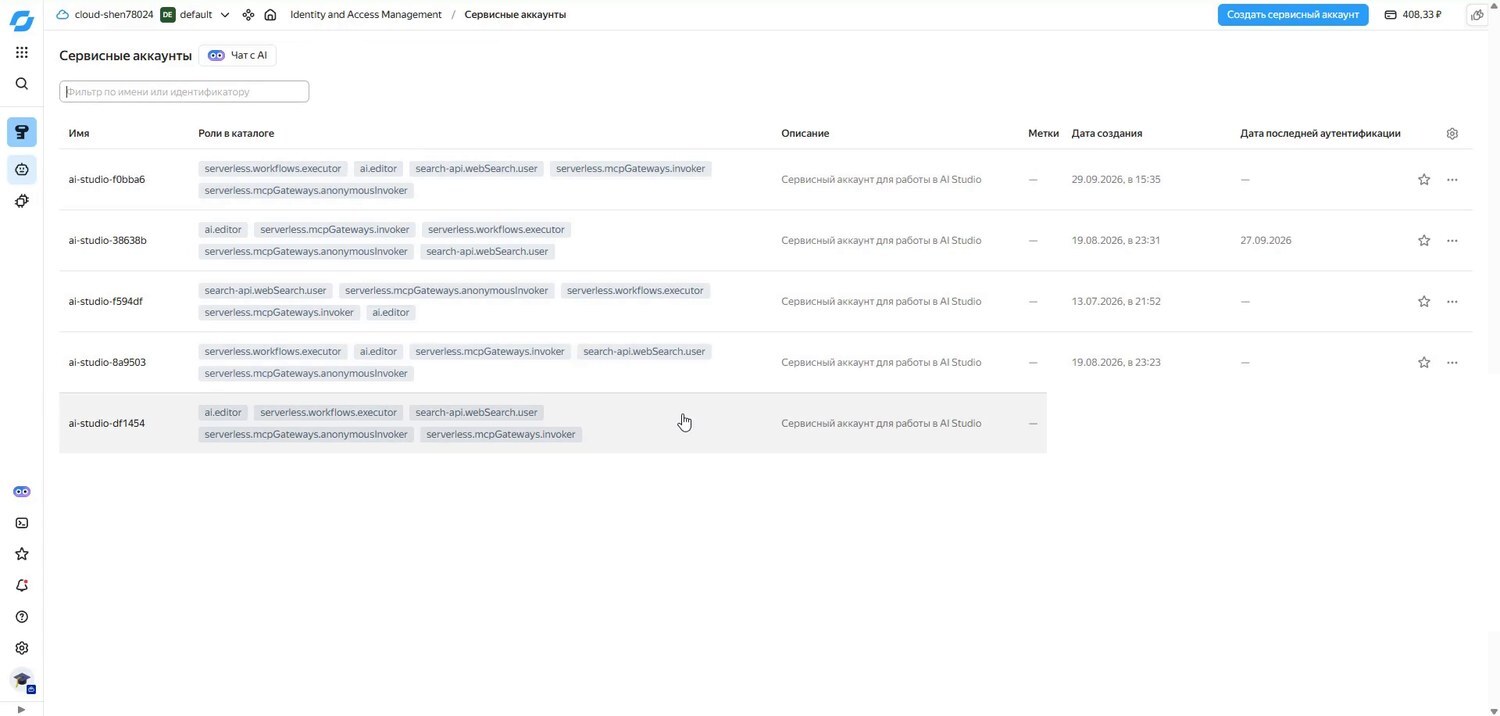The width and height of the screenshot is (1500, 716).
Task: Open service account ai-studio-f594df
Action: pyautogui.click(x=105, y=302)
